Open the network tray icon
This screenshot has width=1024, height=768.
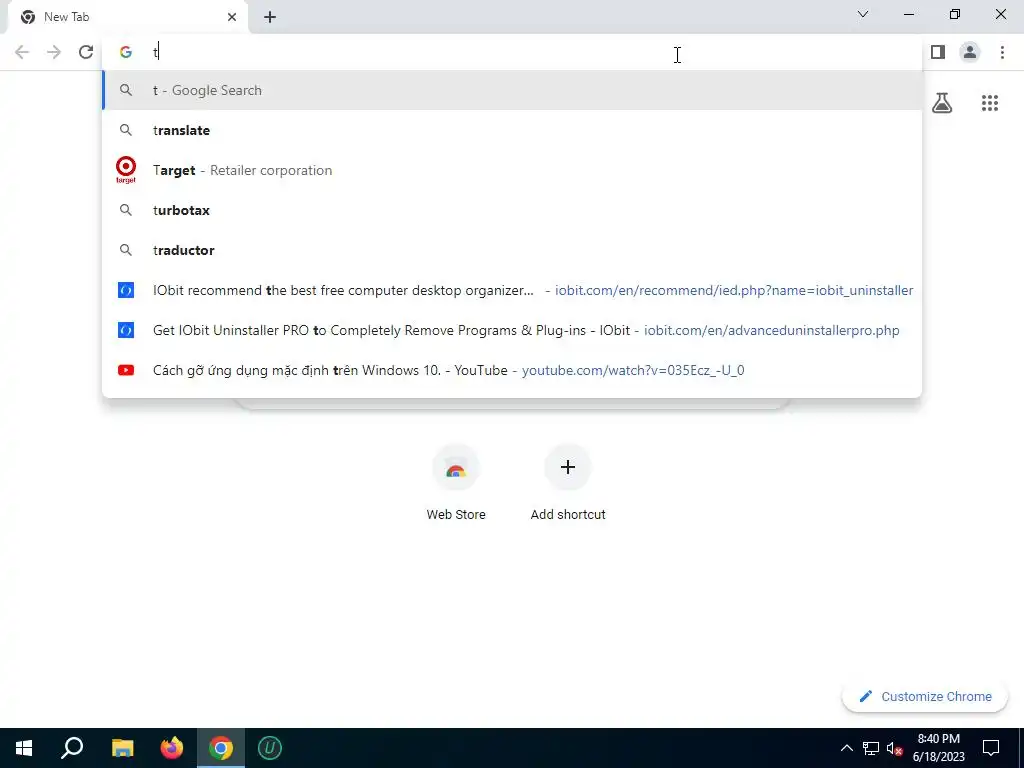pyautogui.click(x=871, y=748)
